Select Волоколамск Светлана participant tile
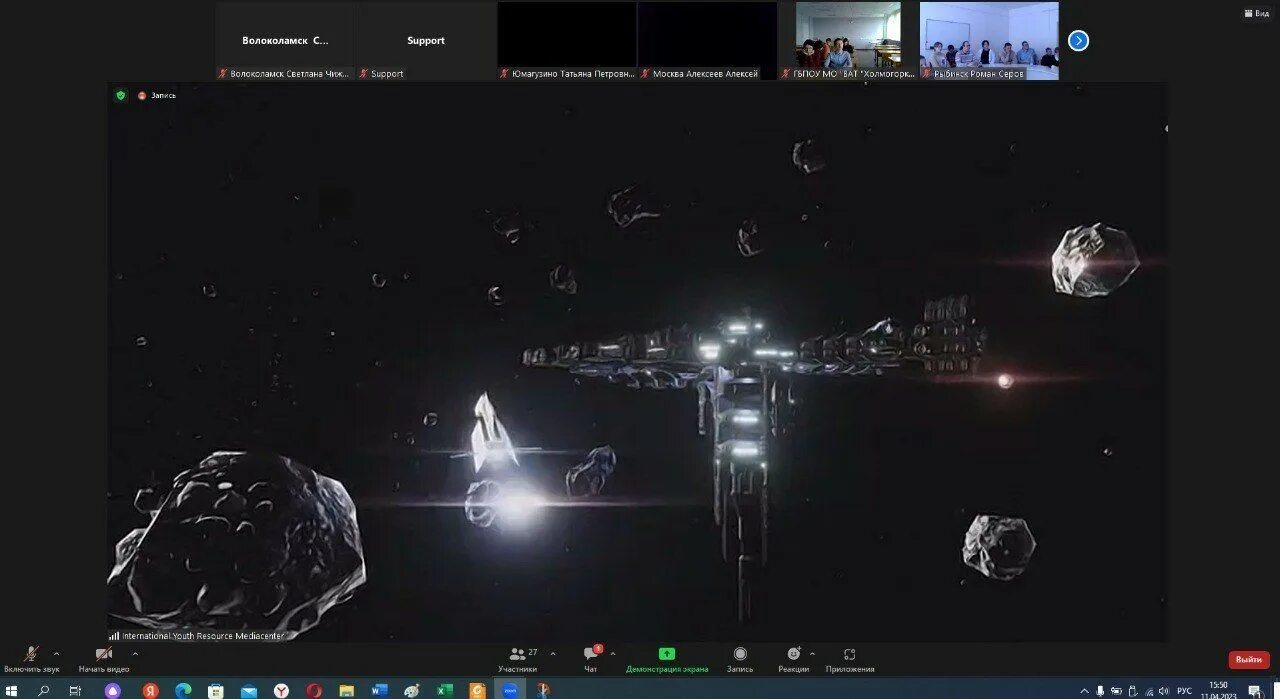 [285, 40]
